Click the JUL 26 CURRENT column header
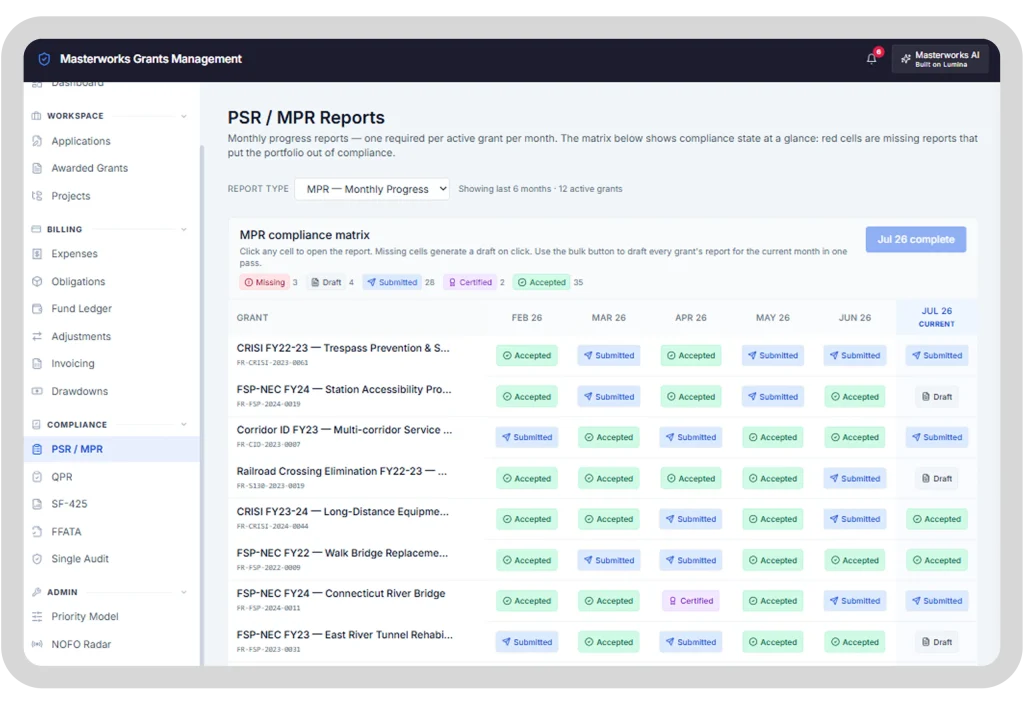This screenshot has width=1024, height=705. point(936,317)
